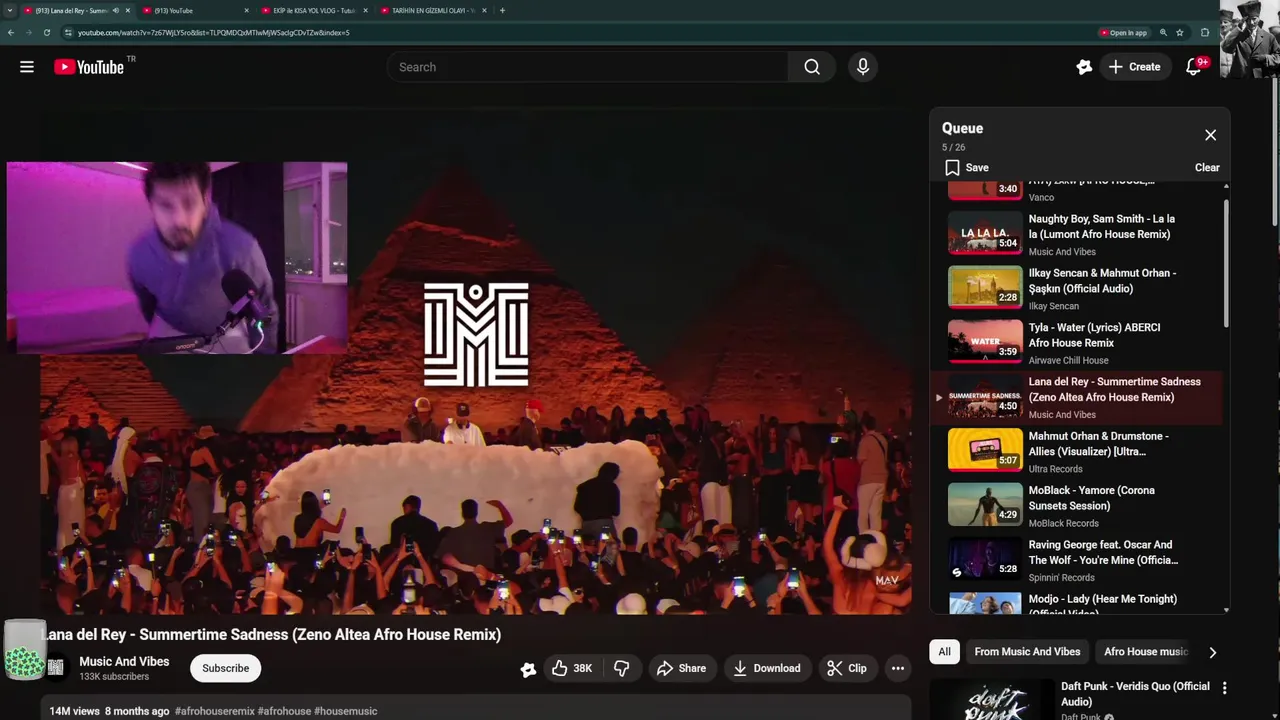Open the notifications bell with the 9+ badge
This screenshot has height=720, width=1280.
[x=1193, y=67]
